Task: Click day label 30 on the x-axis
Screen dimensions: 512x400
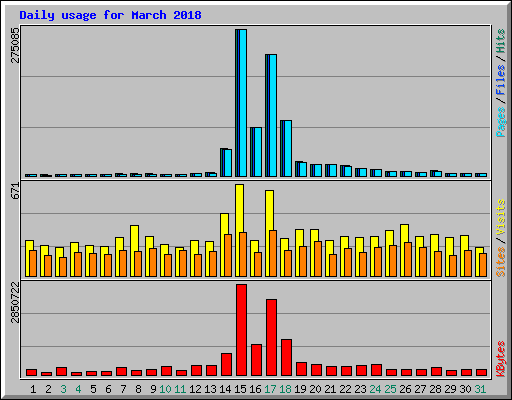Action: (x=465, y=389)
